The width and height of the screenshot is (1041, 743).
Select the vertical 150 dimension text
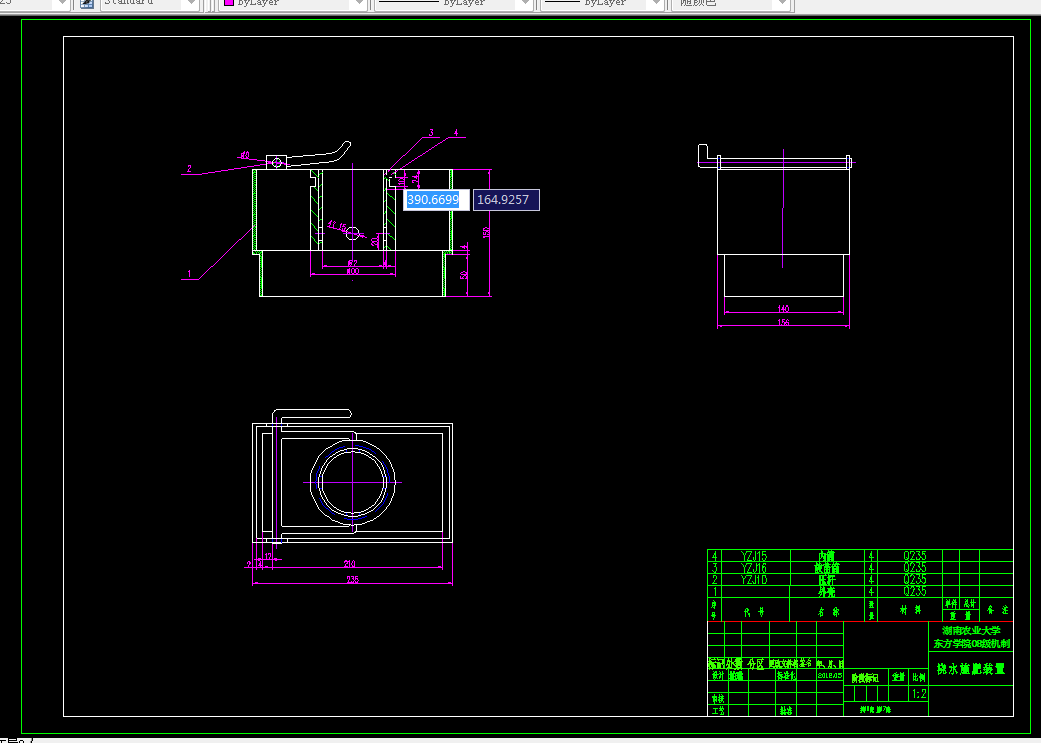click(486, 232)
